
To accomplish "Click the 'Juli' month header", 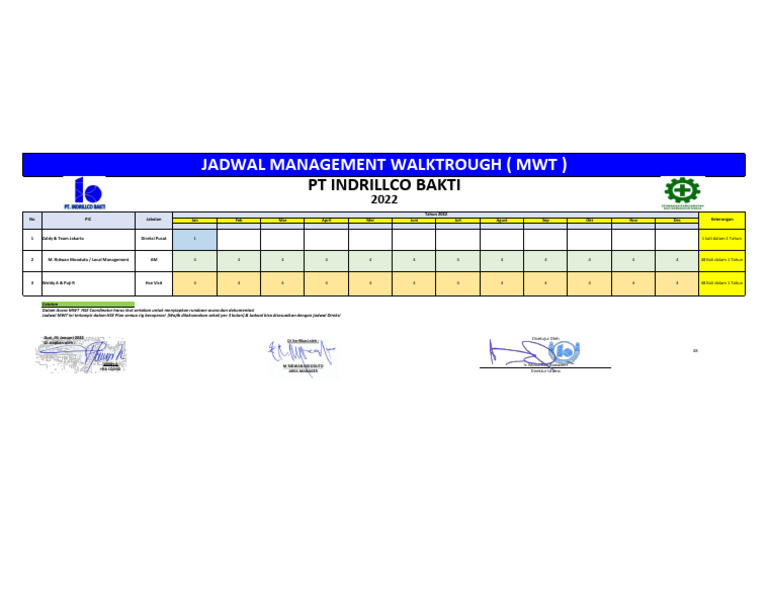I will click(x=458, y=221).
